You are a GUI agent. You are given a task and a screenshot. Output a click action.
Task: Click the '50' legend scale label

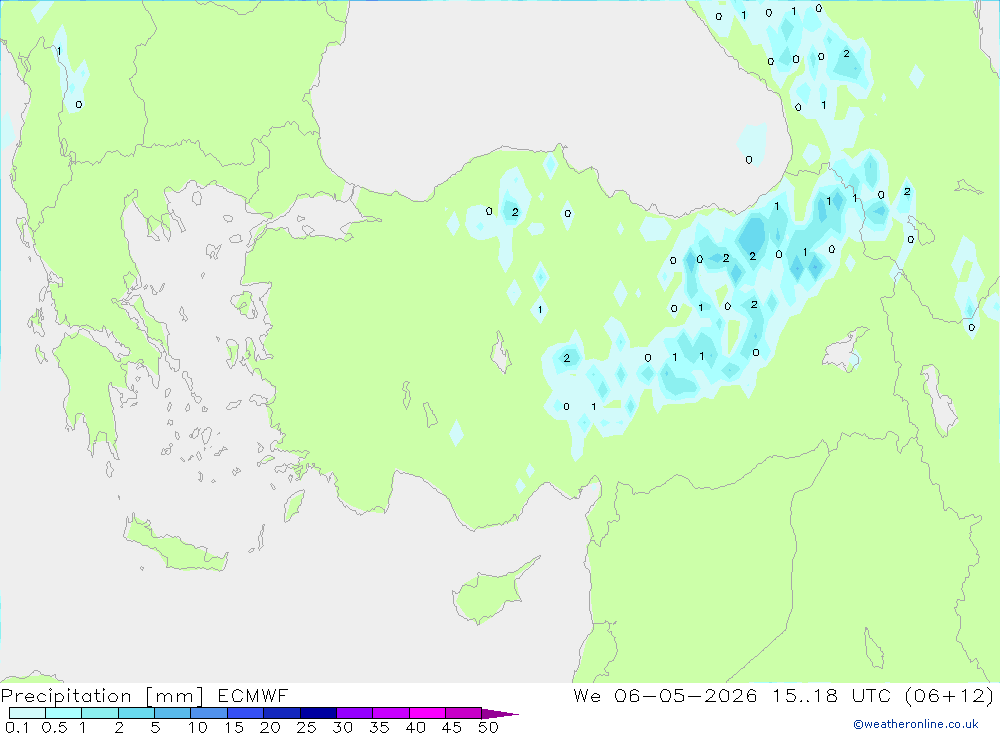[488, 727]
